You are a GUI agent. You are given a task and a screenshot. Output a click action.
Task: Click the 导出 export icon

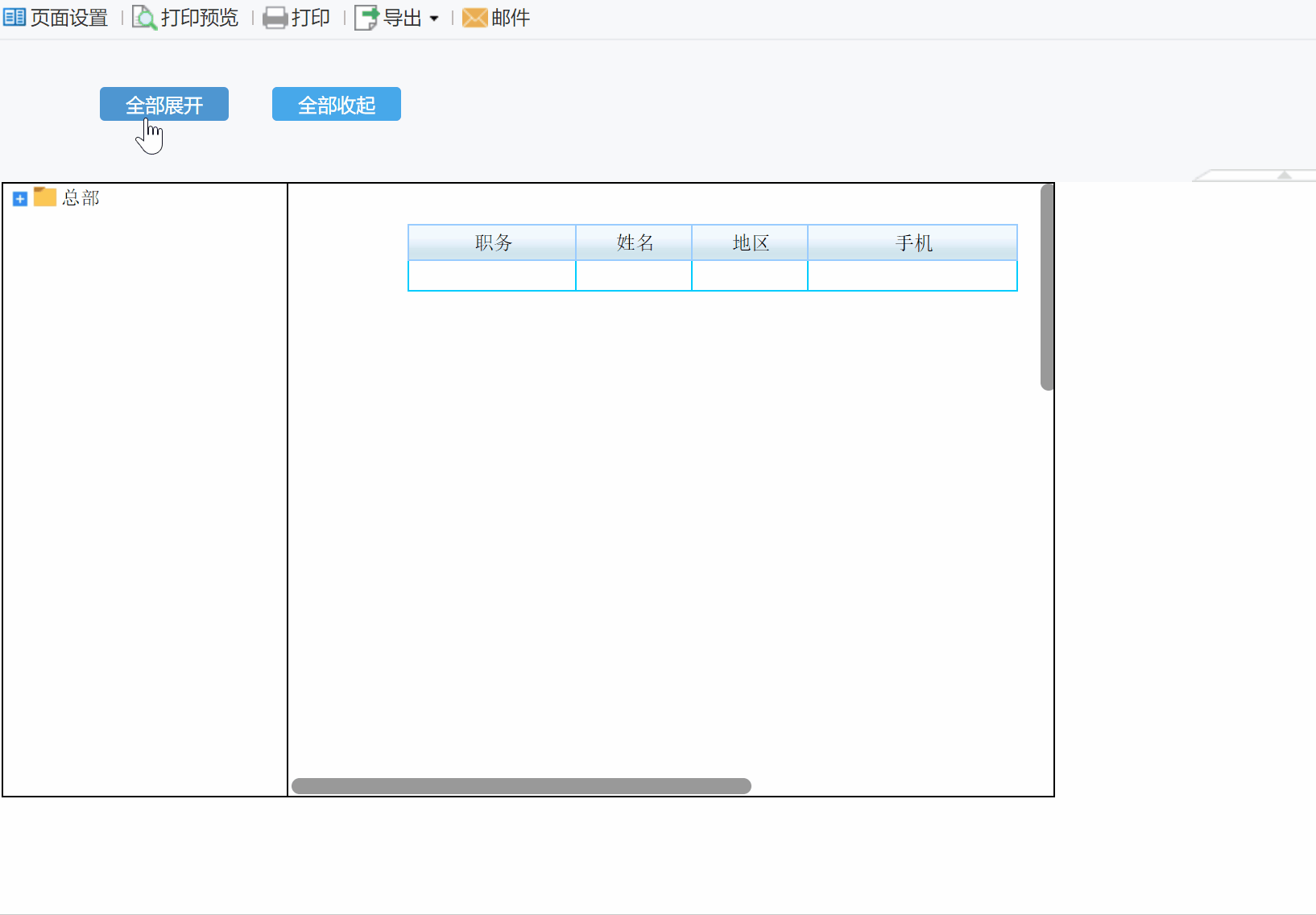click(366, 18)
